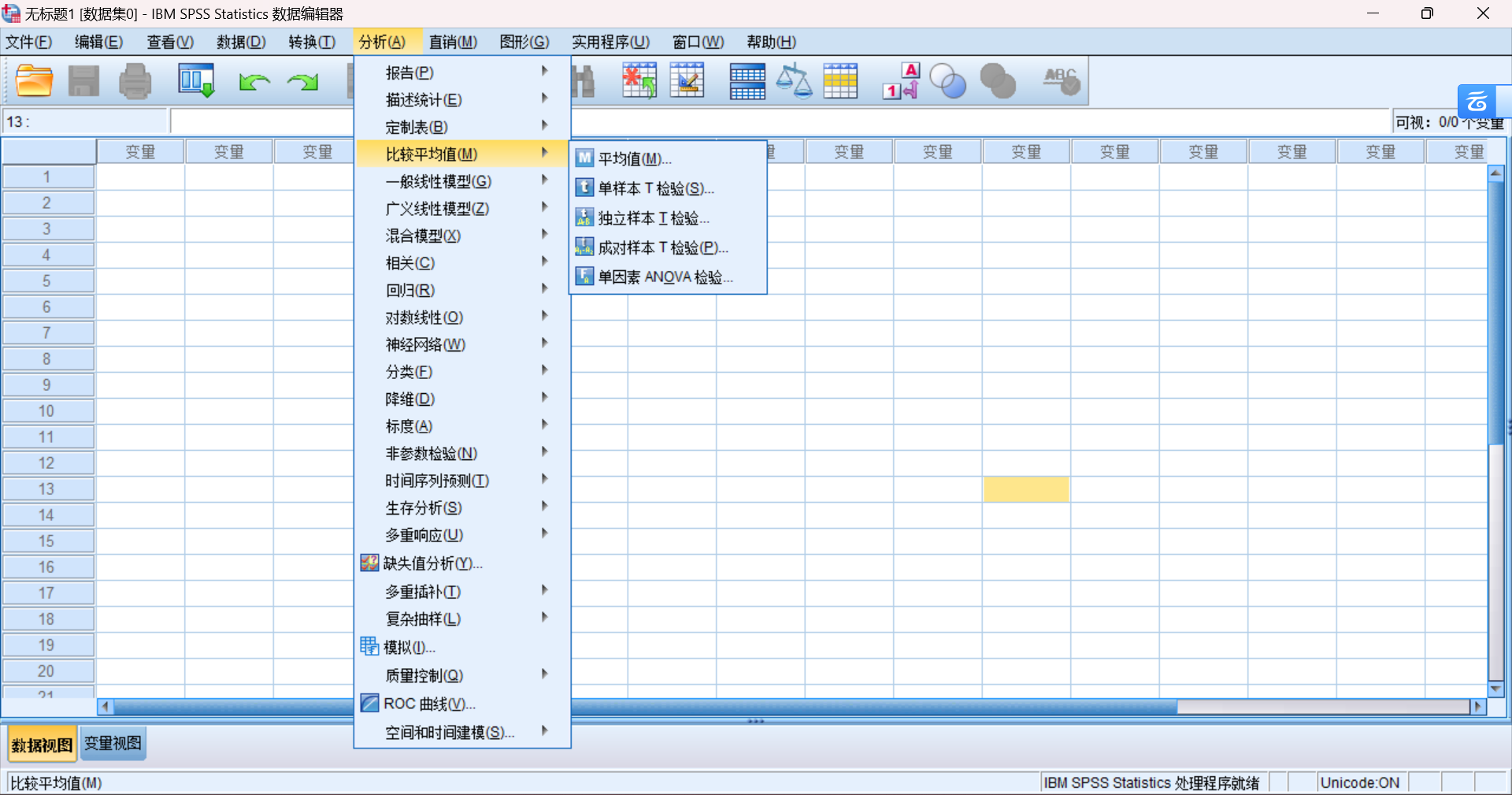Expand the 非参数检验(N) submenu
The image size is (1512, 795).
(x=463, y=453)
